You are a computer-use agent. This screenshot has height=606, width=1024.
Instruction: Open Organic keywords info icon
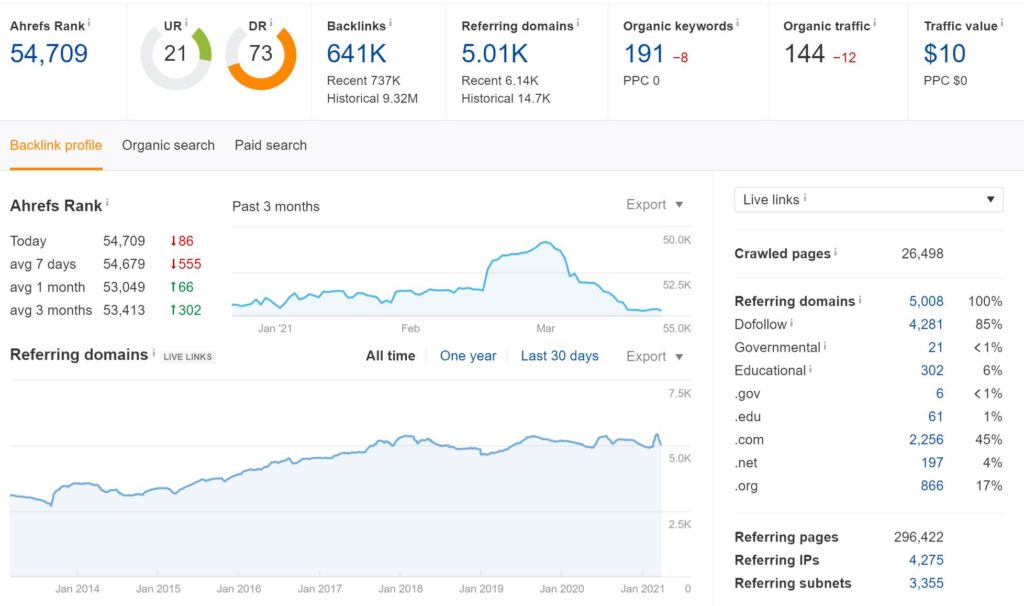tap(738, 23)
